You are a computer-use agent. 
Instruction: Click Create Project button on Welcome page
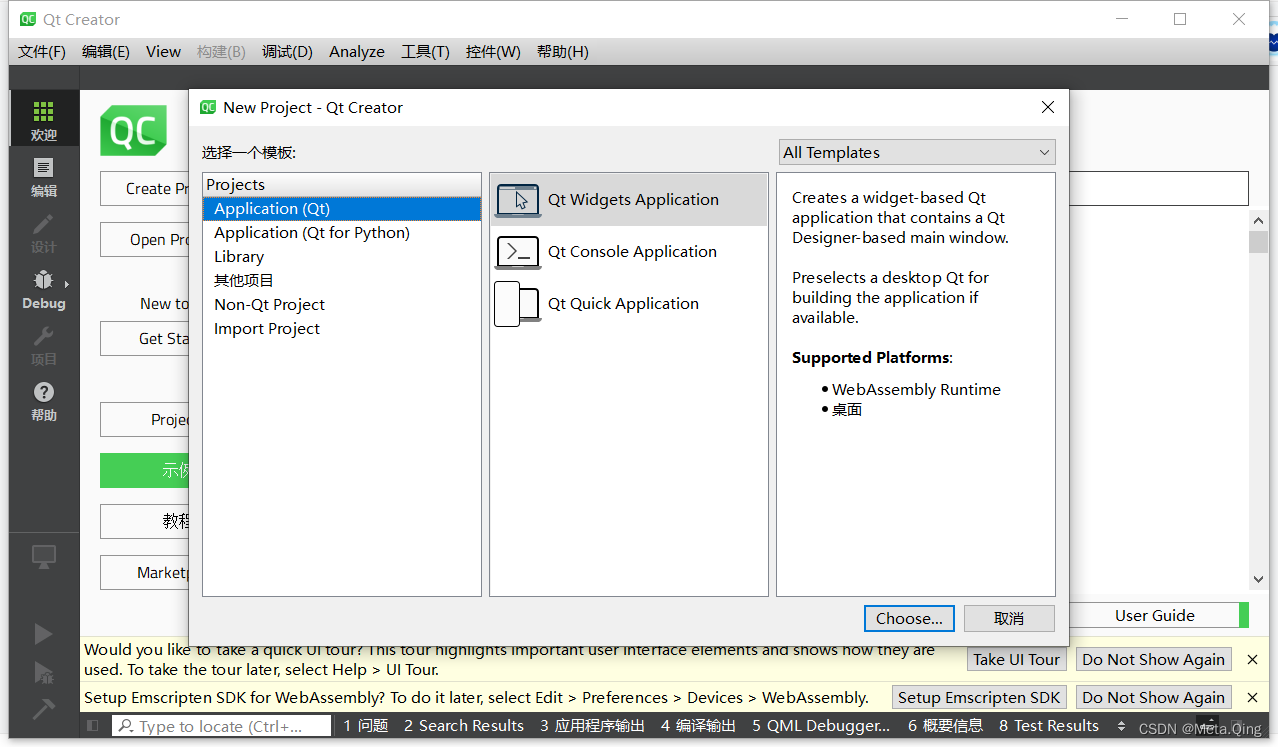[145, 188]
